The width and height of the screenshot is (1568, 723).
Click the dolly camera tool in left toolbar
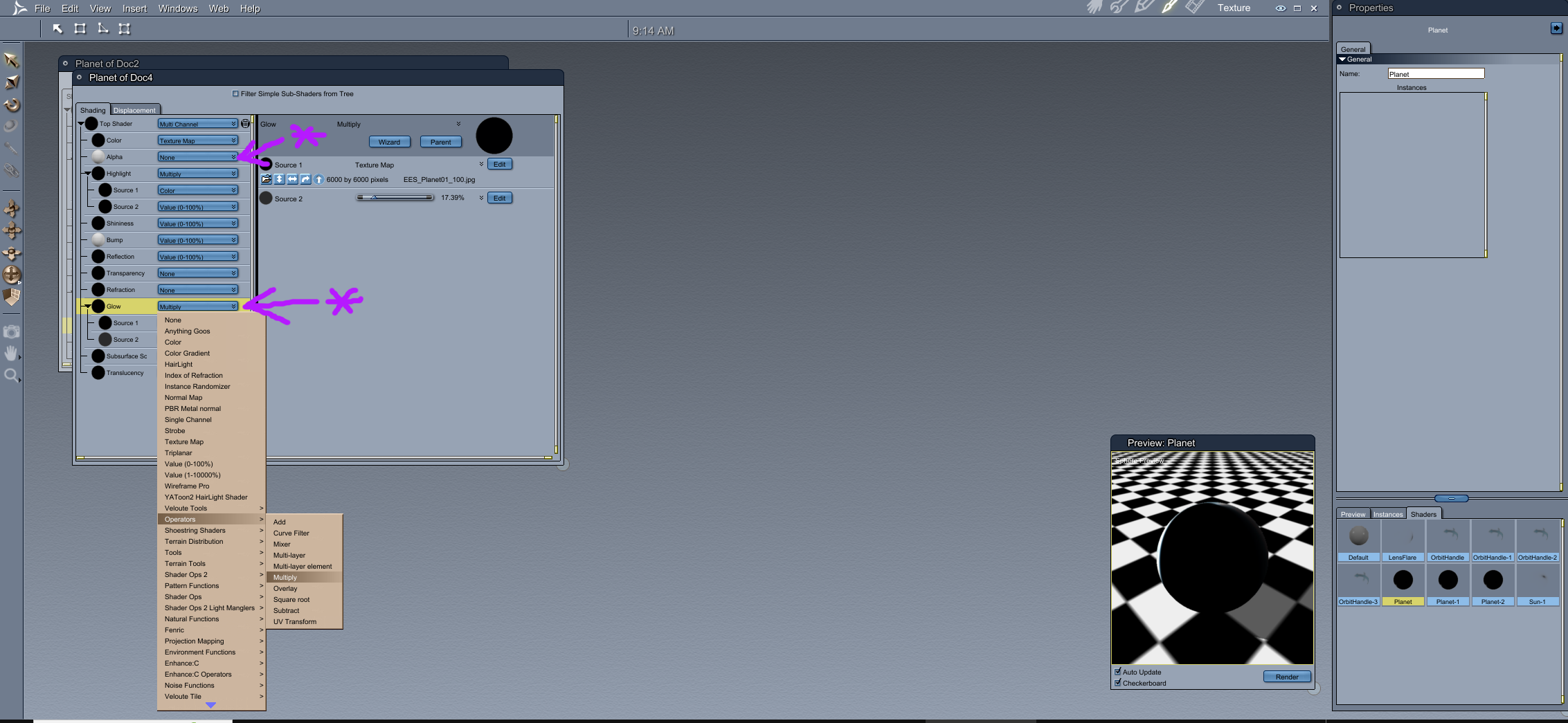point(12,208)
